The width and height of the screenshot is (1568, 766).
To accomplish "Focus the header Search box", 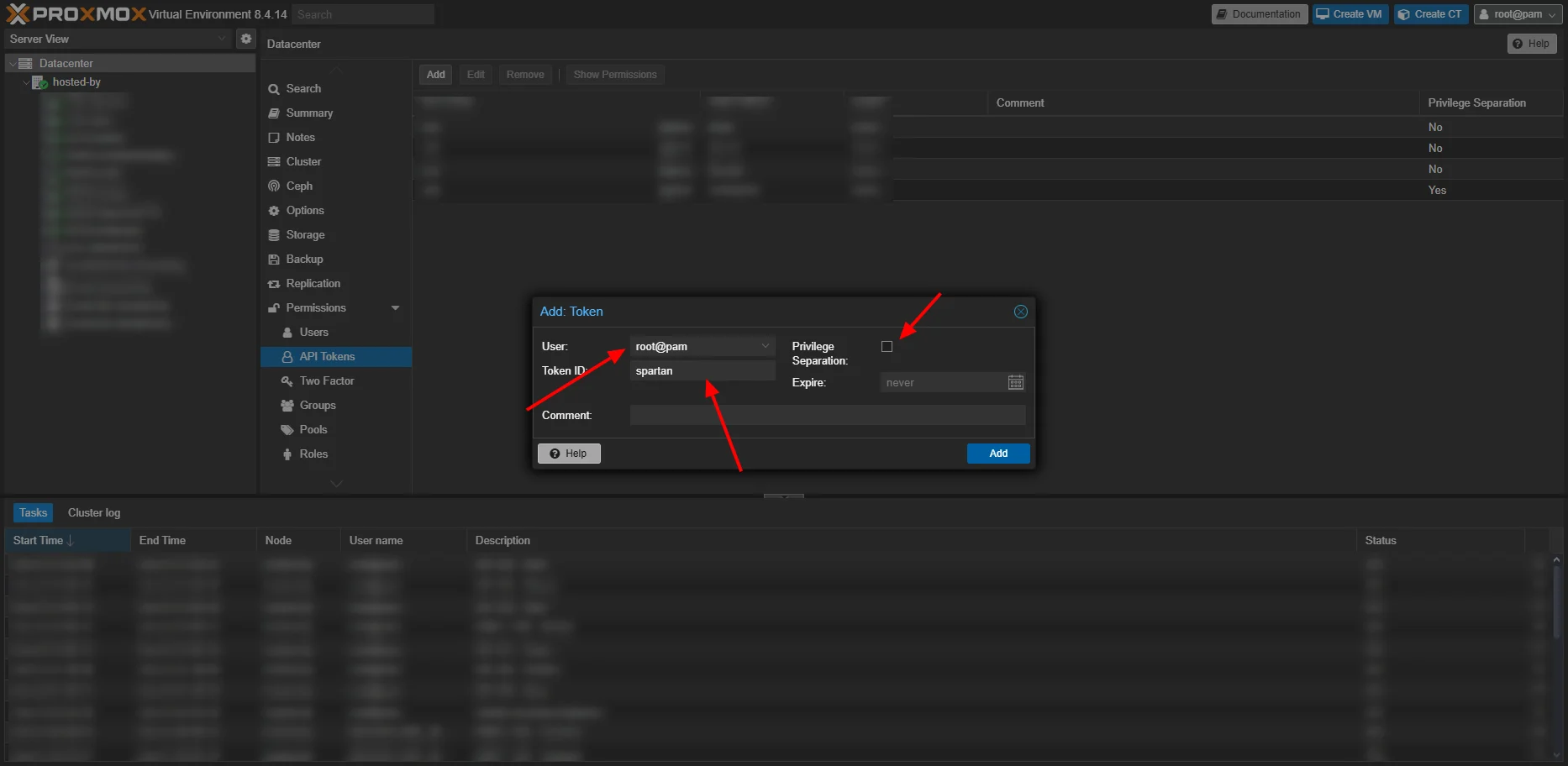I will click(364, 14).
